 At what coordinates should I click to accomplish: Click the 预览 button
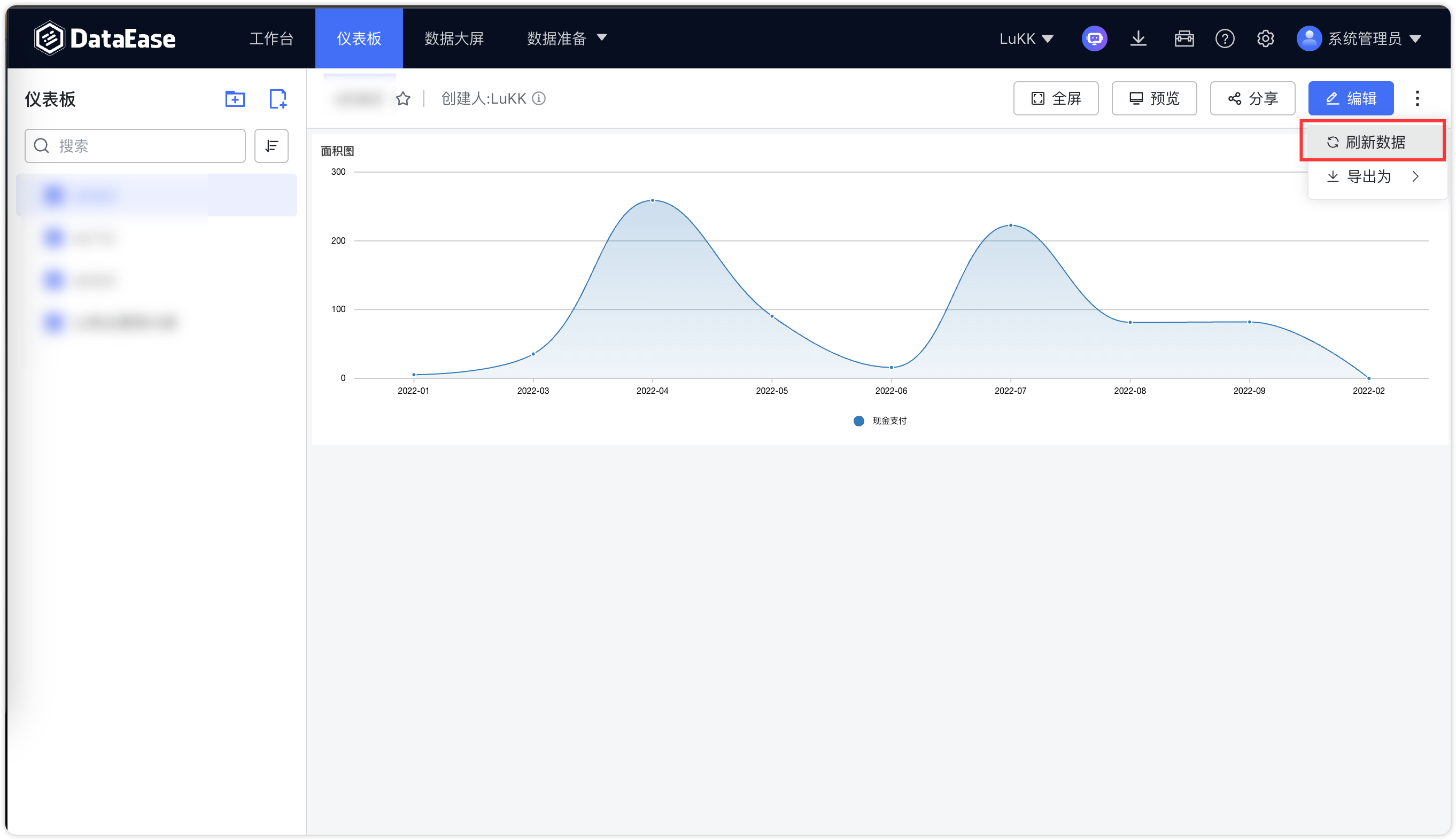[1153, 99]
